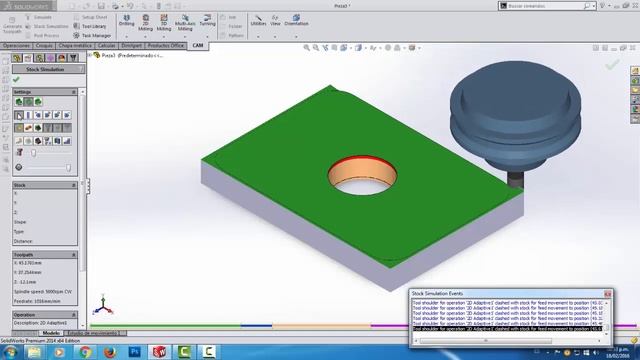The width and height of the screenshot is (640, 360).
Task: Click the Pattern command in ribbon
Action: 232,36
